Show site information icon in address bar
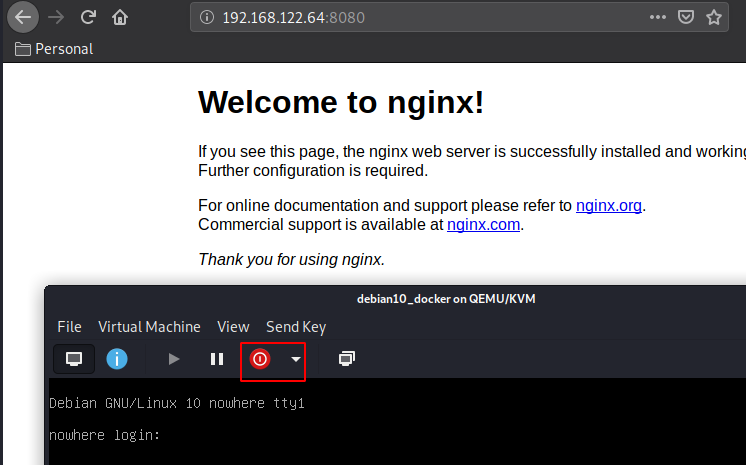The width and height of the screenshot is (746, 465). point(206,18)
